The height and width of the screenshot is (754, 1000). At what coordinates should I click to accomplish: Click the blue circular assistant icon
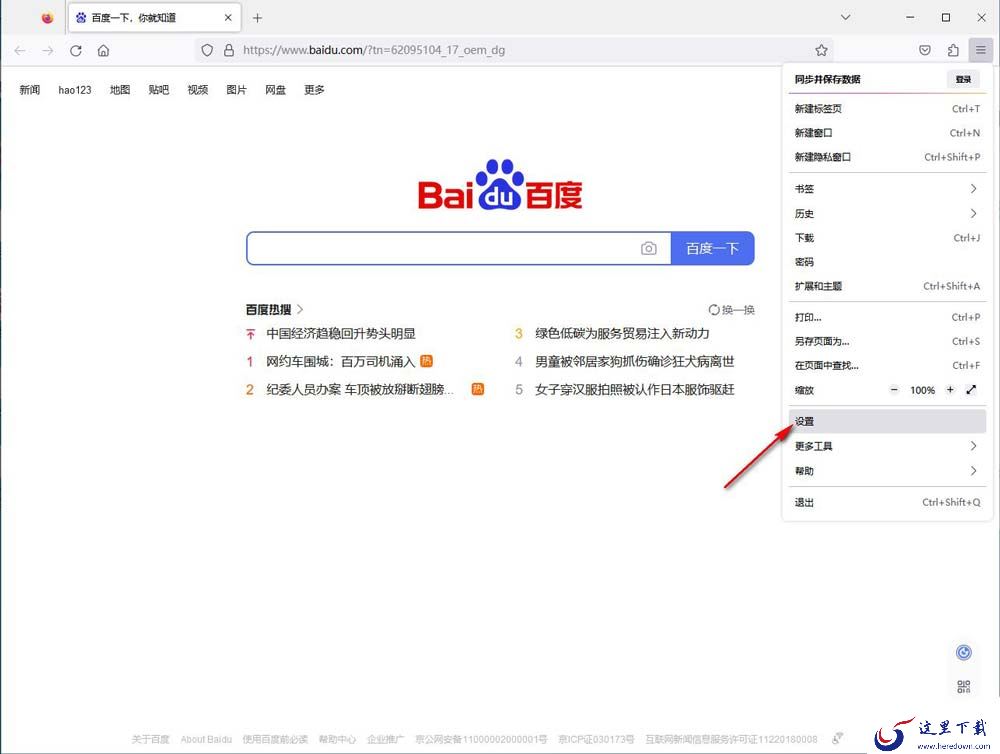pyautogui.click(x=964, y=653)
